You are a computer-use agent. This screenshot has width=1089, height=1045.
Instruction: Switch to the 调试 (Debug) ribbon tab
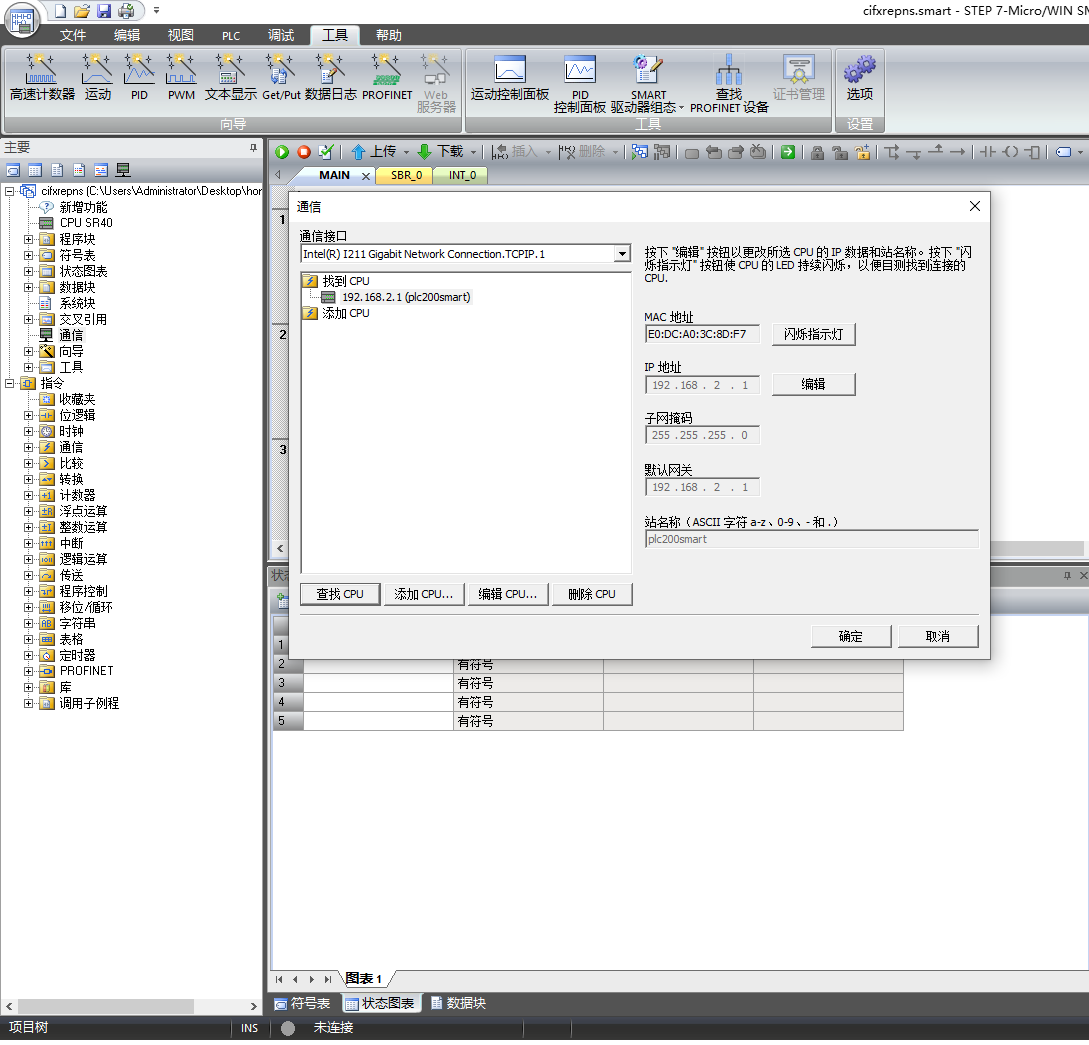[x=281, y=35]
